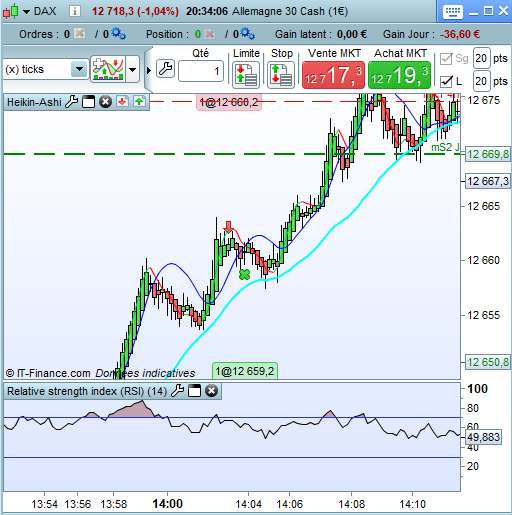
Task: Click the 12 667,3 current price label
Action: click(488, 181)
